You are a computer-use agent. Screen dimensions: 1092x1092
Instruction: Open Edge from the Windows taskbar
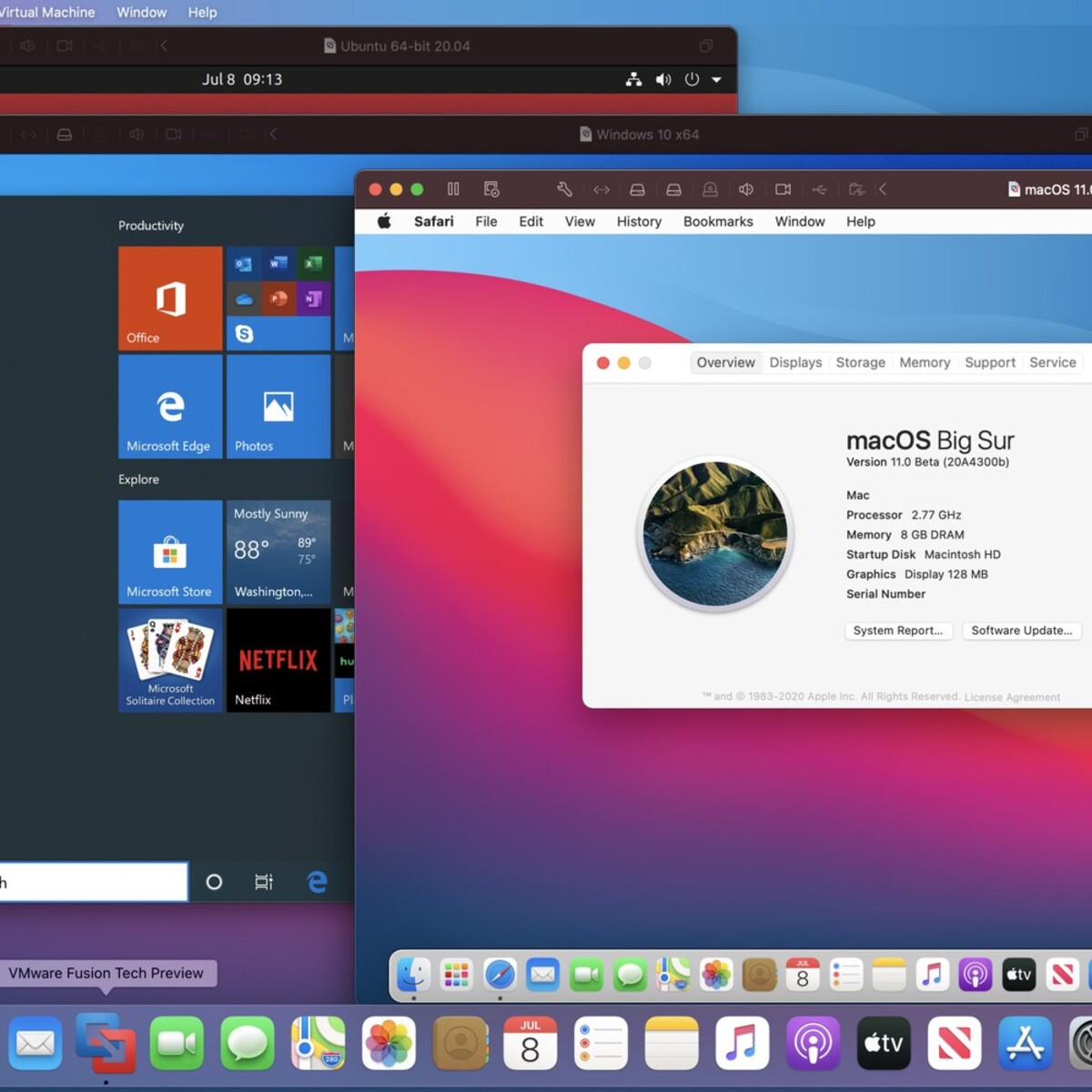tap(317, 882)
